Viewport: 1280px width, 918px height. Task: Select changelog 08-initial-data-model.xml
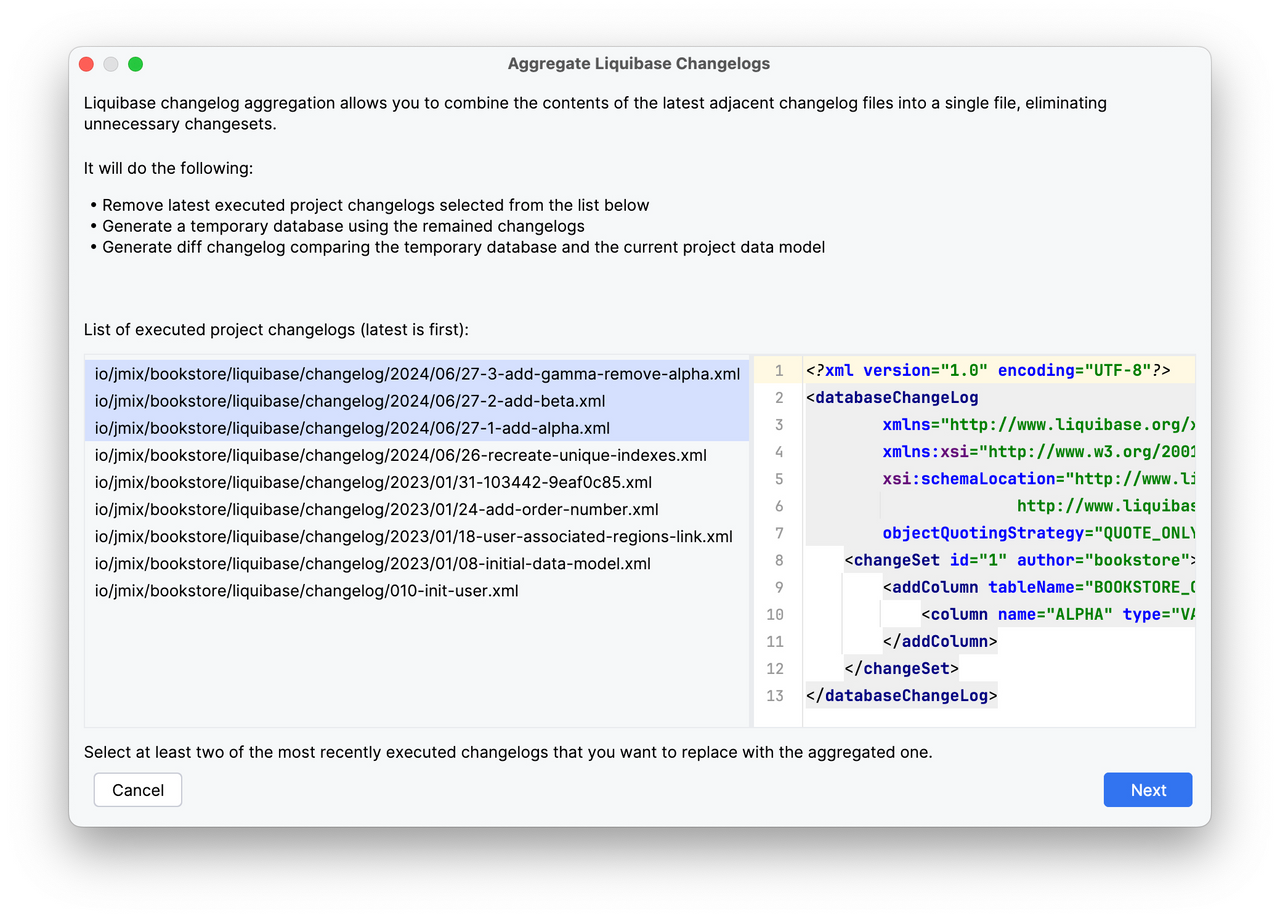tap(372, 563)
